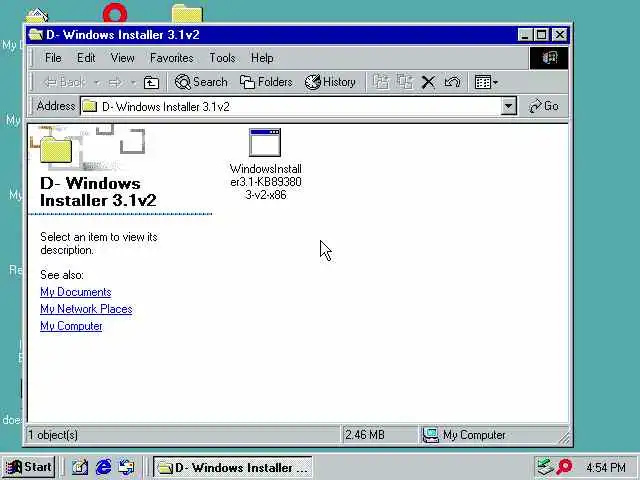Click the Move To toolbar icon
This screenshot has width=640, height=480.
[x=381, y=82]
